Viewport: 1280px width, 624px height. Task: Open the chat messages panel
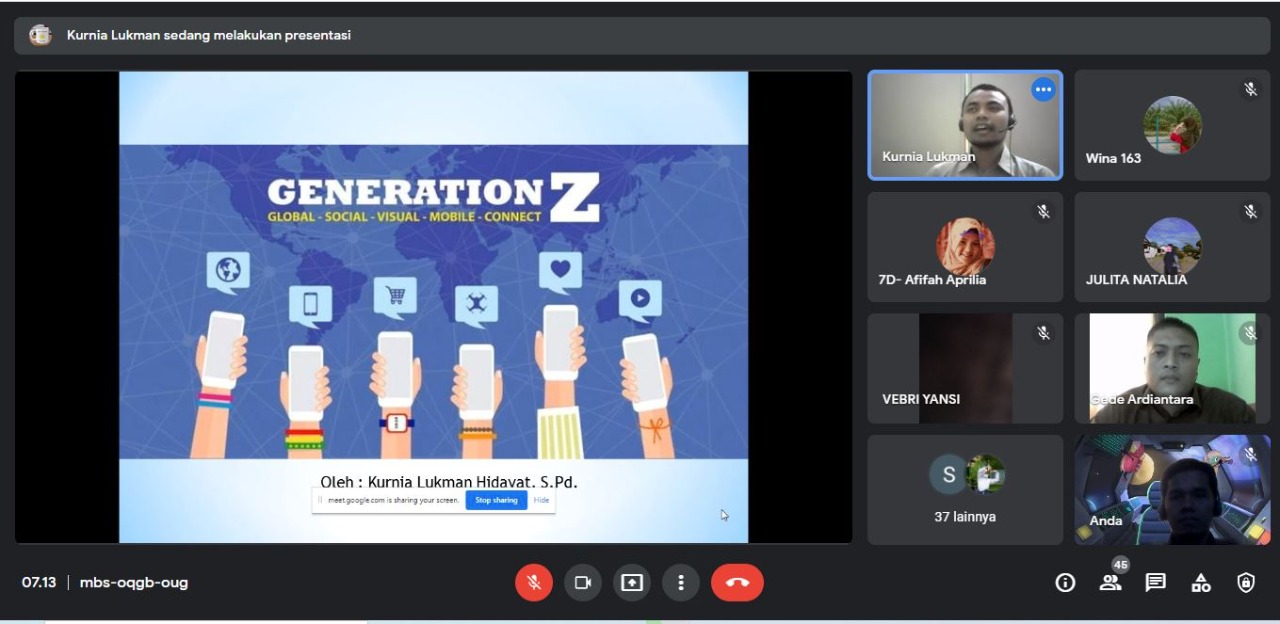[1155, 583]
